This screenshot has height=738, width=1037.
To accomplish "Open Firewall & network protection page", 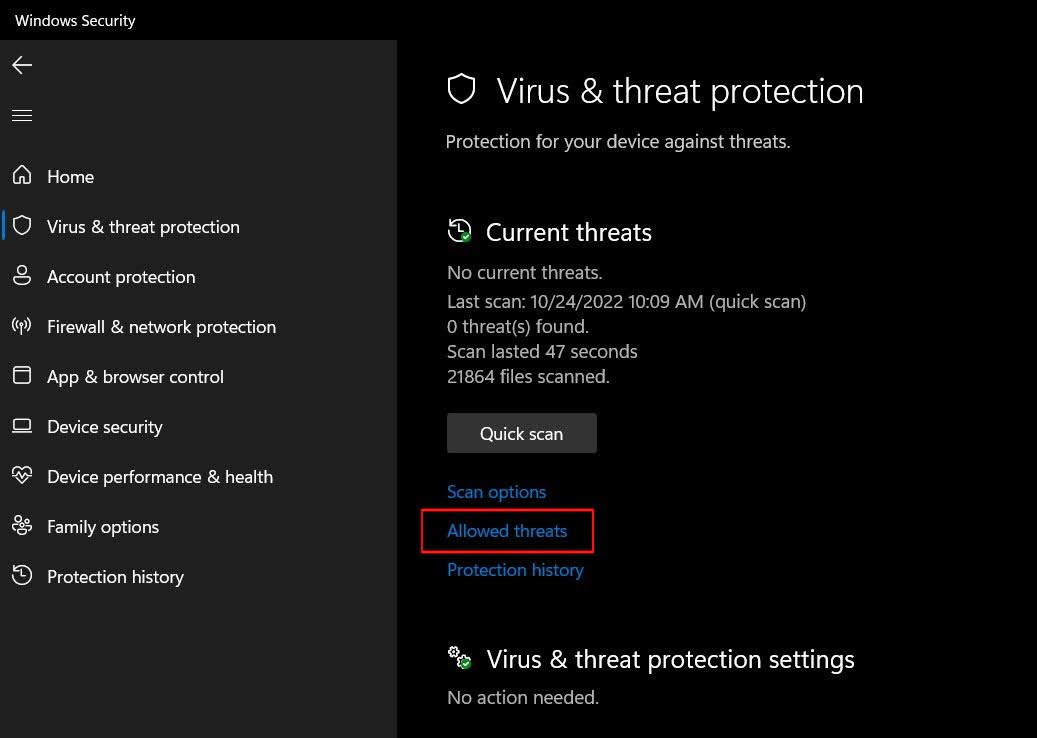I will pyautogui.click(x=161, y=327).
